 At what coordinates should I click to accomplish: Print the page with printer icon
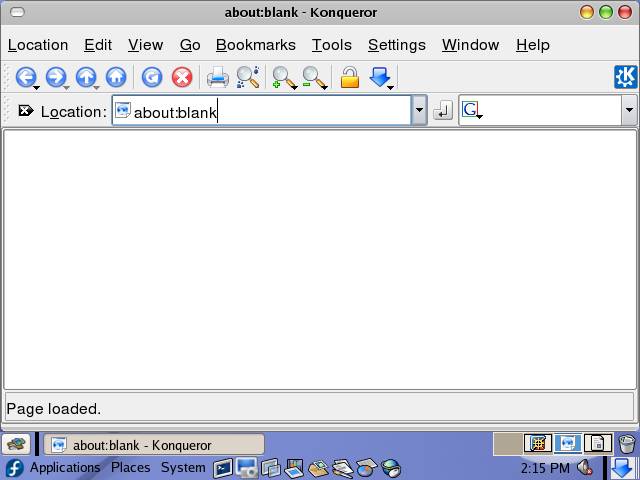point(217,78)
